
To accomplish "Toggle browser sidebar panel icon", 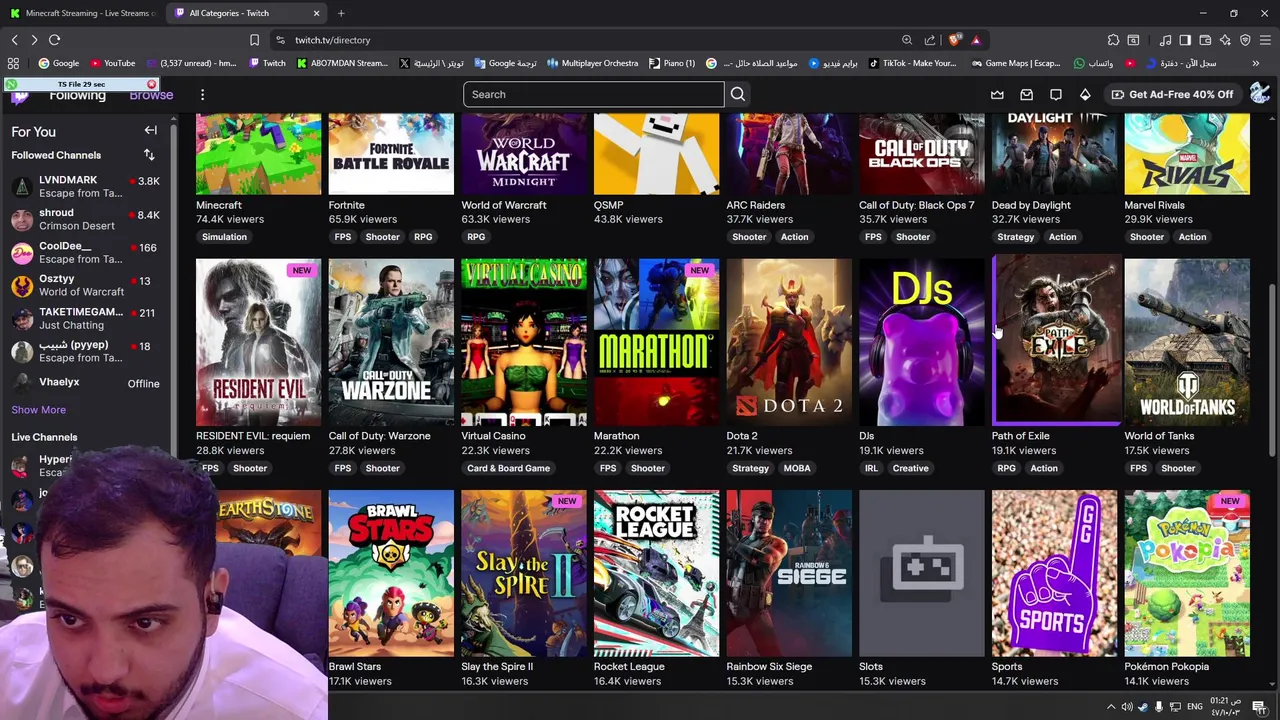I will click(x=1185, y=40).
